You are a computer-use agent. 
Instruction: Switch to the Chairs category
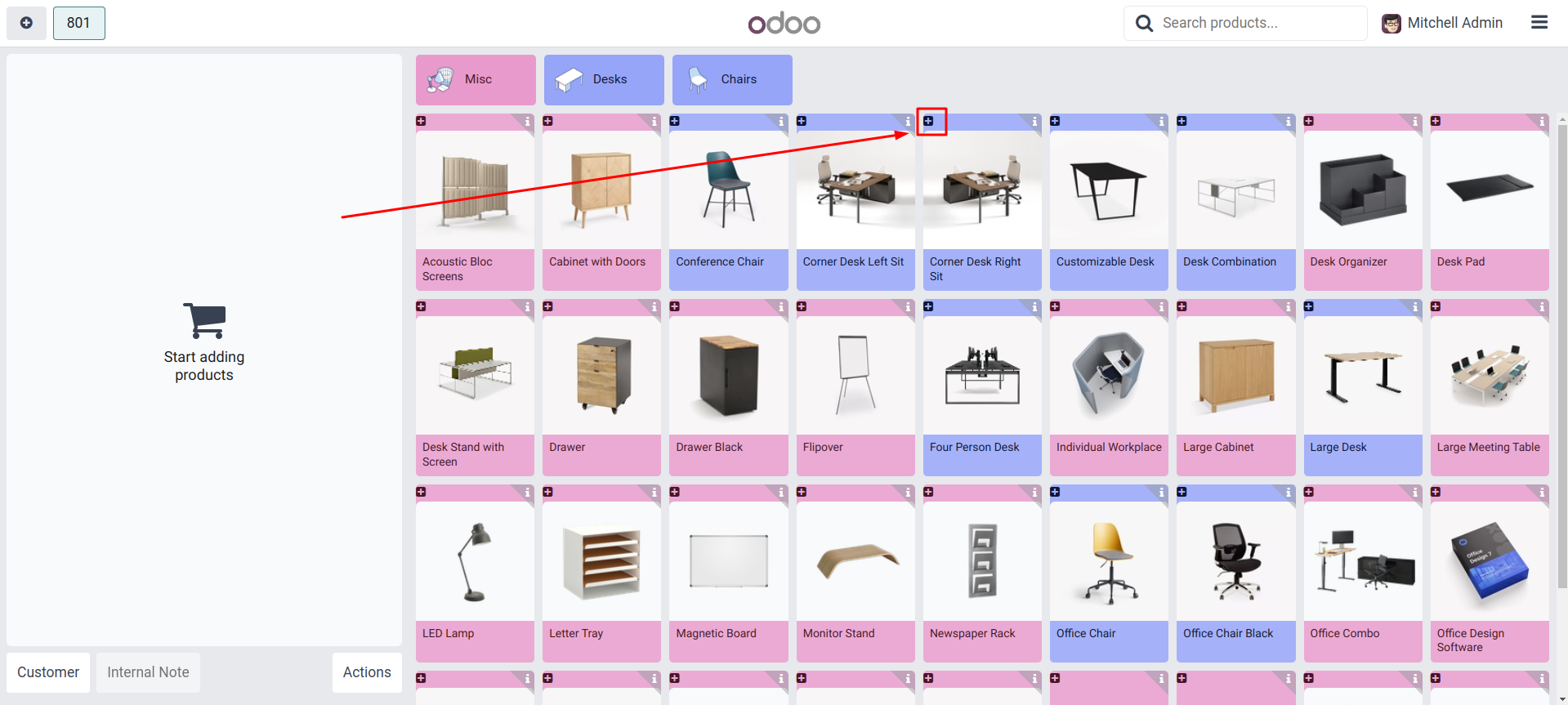(x=732, y=79)
